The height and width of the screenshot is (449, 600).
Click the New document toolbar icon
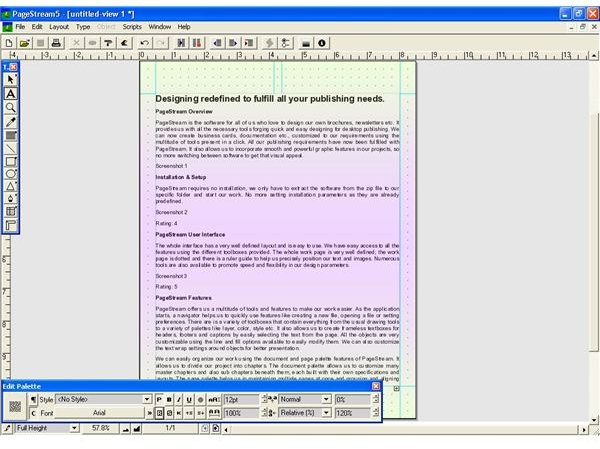coord(9,43)
